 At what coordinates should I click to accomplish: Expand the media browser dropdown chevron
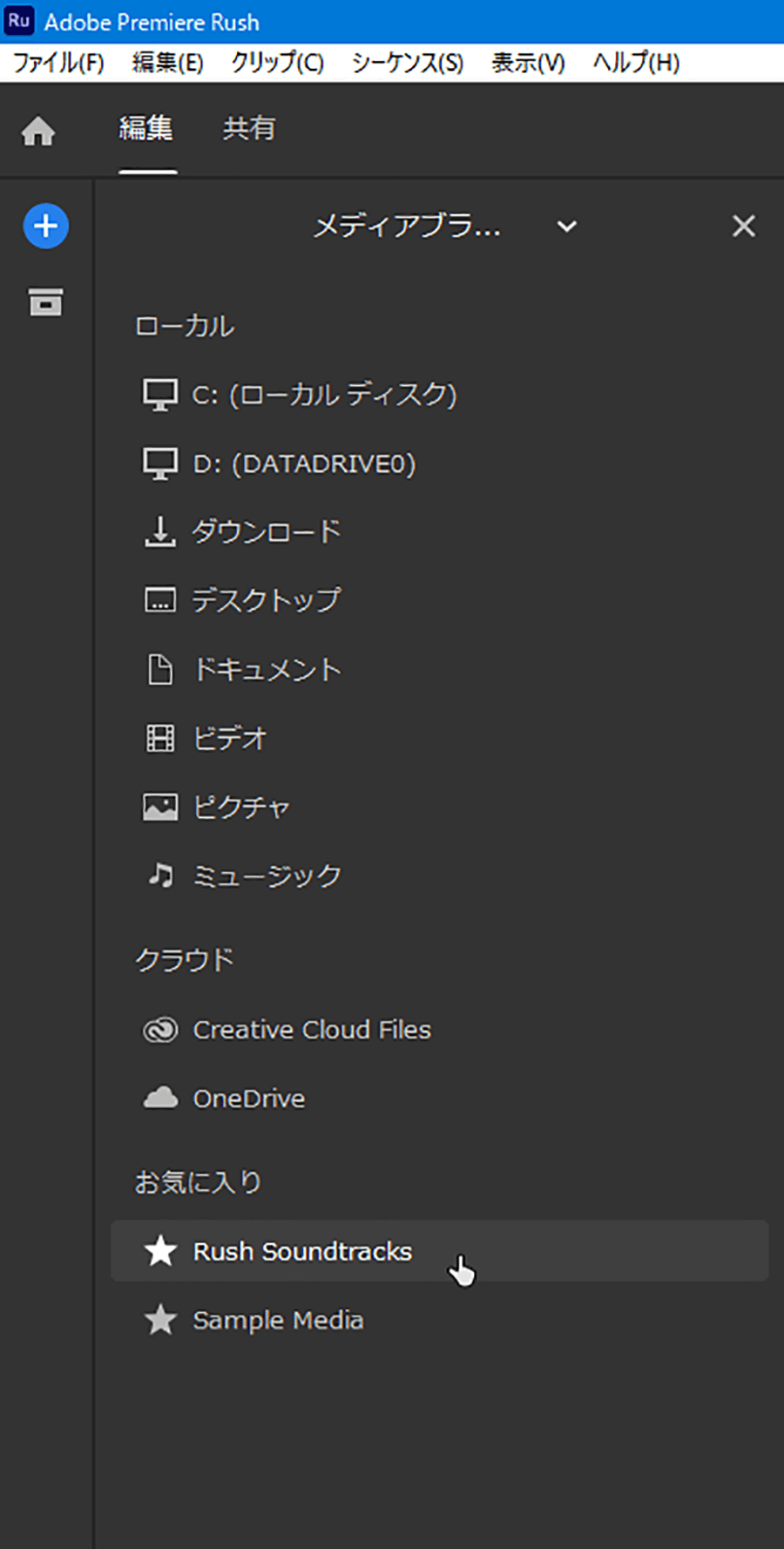point(566,227)
